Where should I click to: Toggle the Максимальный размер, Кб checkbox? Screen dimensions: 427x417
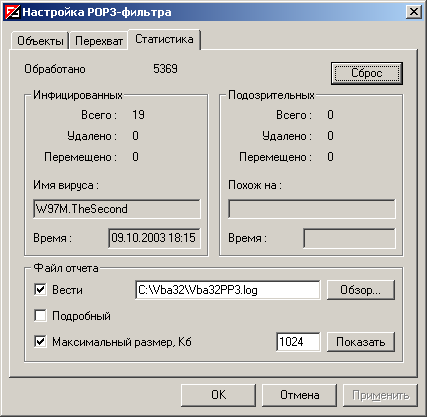(40, 341)
